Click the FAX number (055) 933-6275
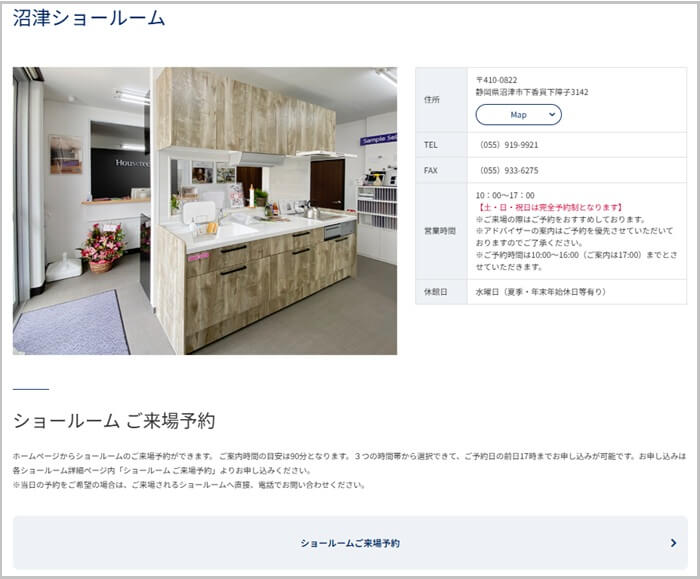The image size is (700, 579). pyautogui.click(x=509, y=170)
